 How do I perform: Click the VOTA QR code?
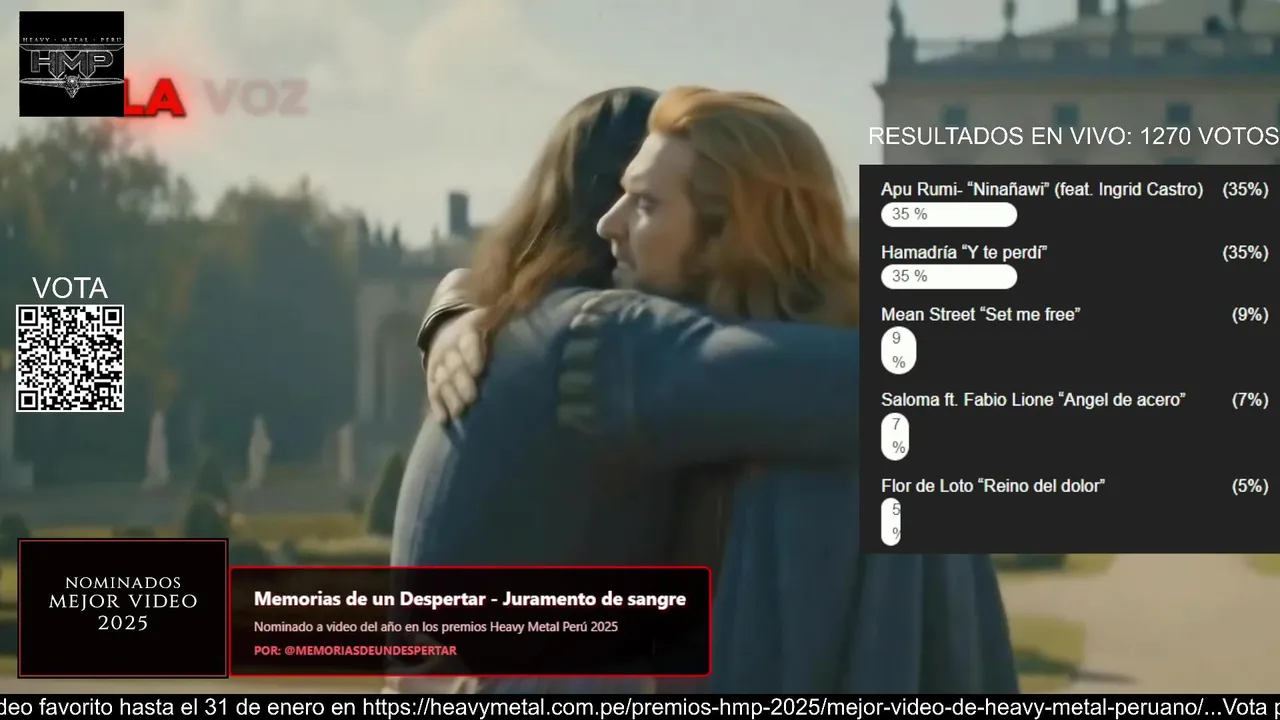(x=70, y=358)
